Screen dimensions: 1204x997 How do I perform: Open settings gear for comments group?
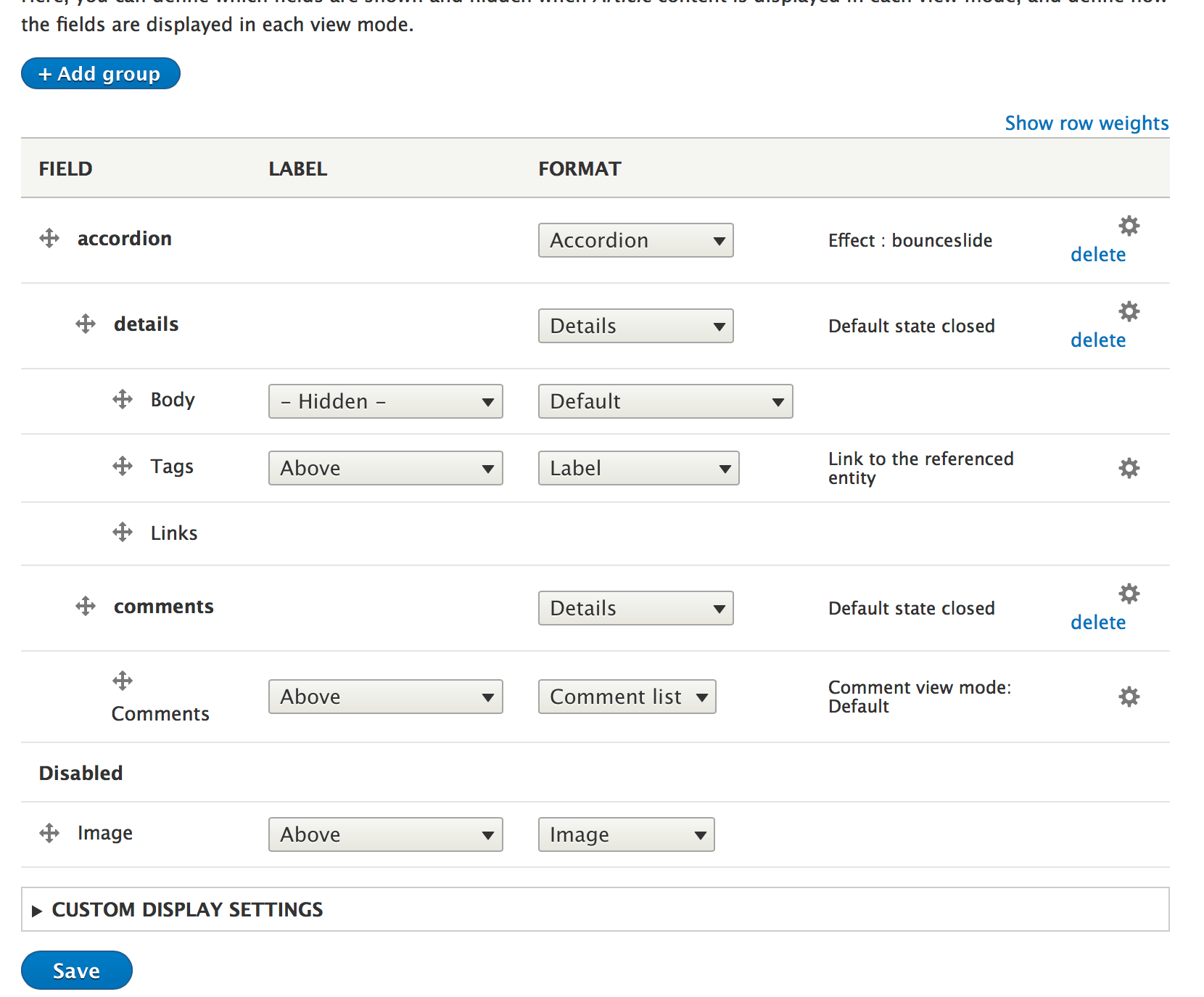point(1129,594)
